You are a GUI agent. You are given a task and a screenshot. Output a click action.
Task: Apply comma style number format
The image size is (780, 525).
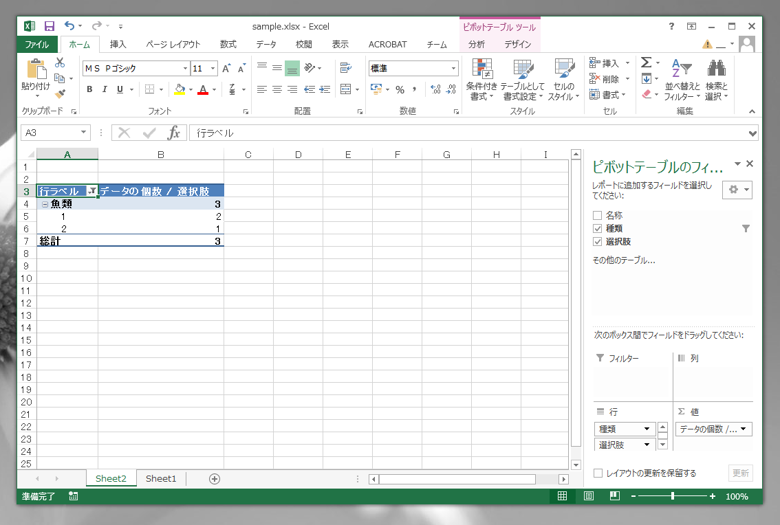coord(414,90)
